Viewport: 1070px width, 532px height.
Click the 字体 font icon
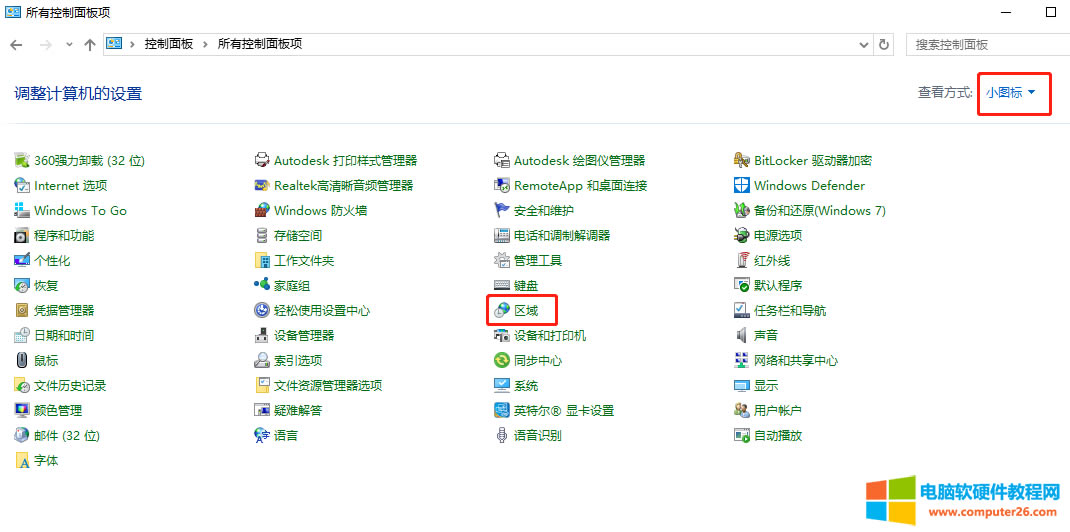click(23, 460)
